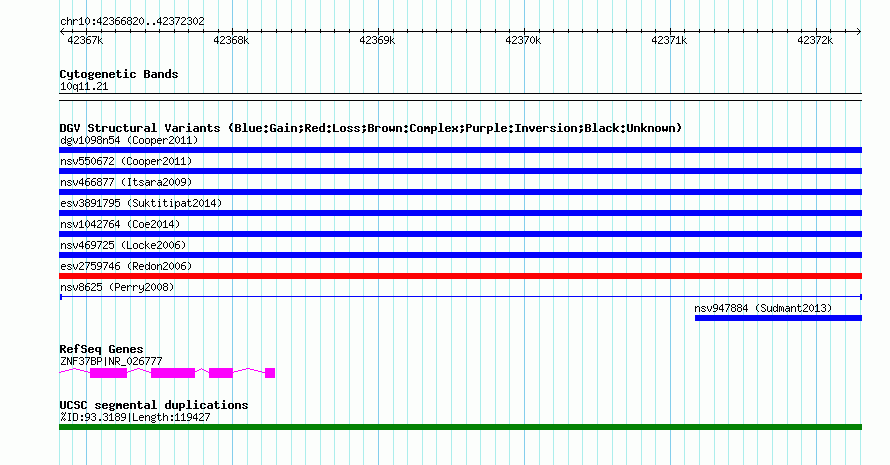Click the short nsv947884 (Sudmant2013) blue bar
The image size is (890, 465).
[778, 318]
